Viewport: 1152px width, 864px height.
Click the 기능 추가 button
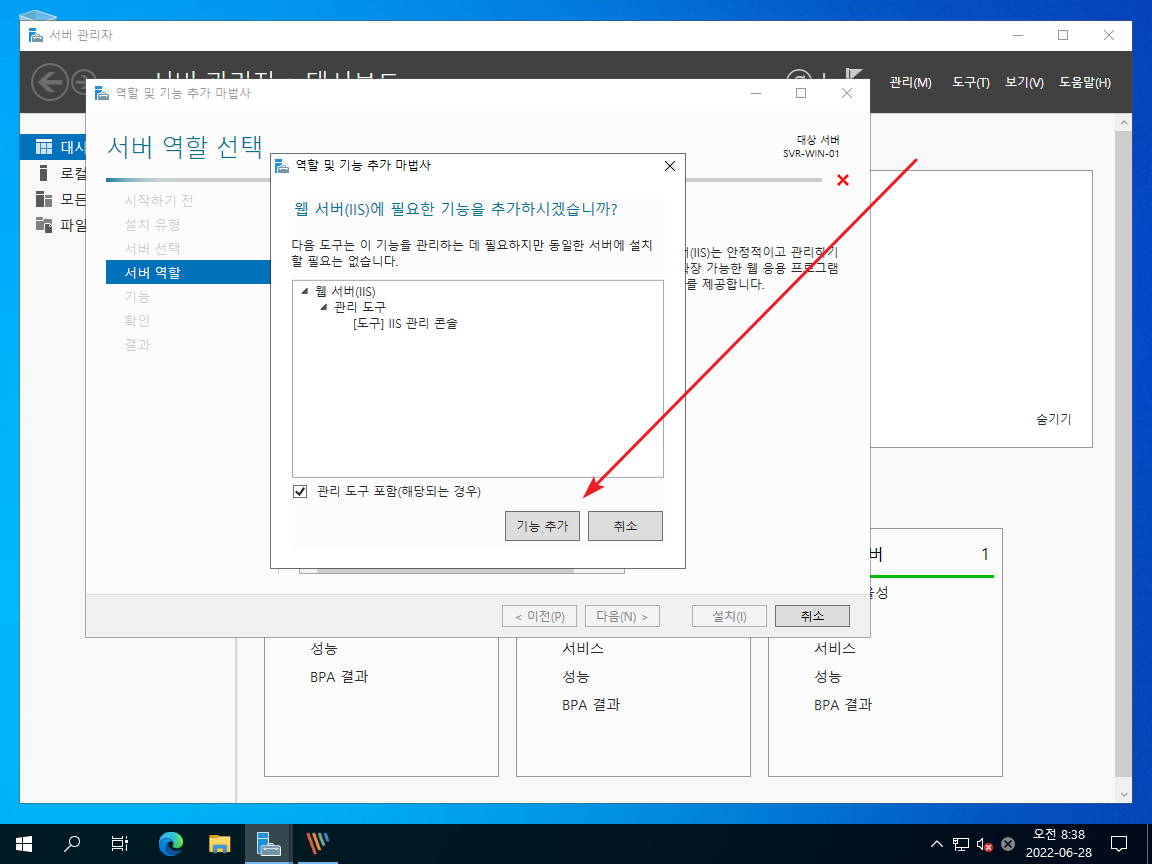pos(542,526)
